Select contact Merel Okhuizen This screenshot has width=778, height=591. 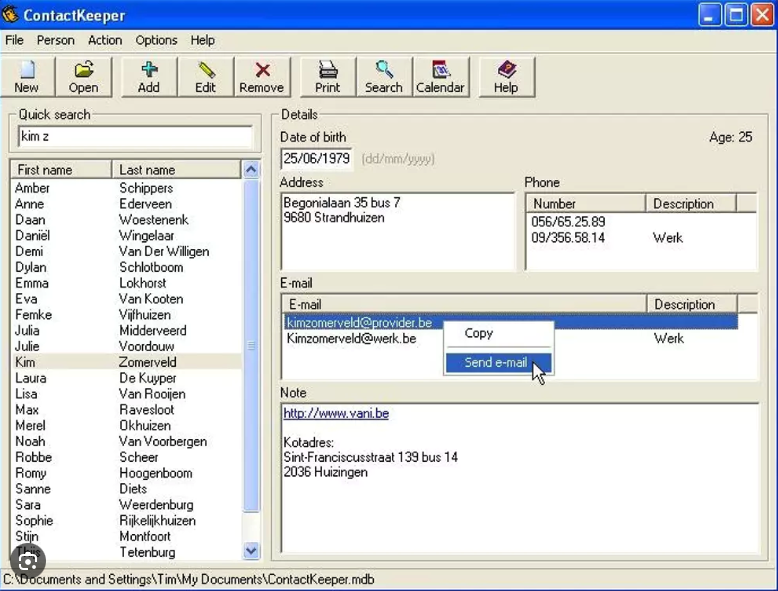[x=127, y=426]
